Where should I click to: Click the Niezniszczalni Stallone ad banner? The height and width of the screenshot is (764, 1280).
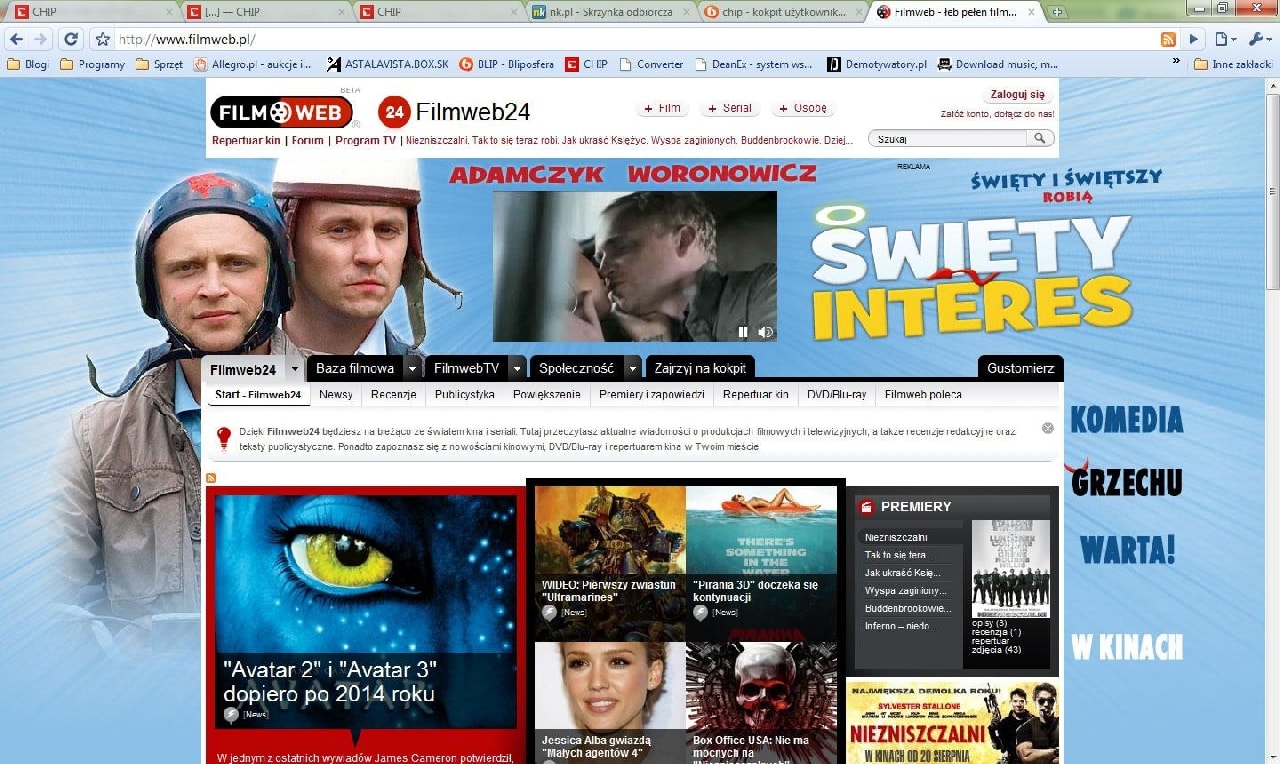click(x=952, y=722)
